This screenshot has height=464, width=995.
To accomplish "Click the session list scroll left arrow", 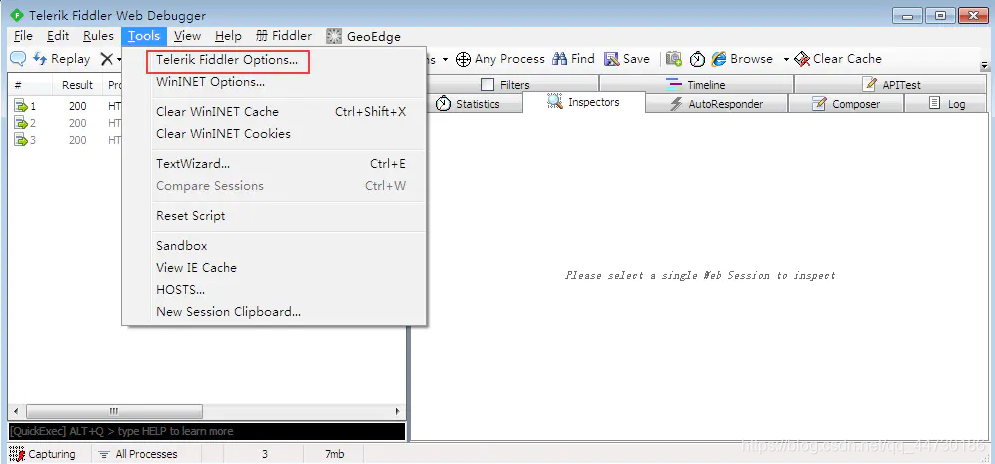I will point(16,411).
